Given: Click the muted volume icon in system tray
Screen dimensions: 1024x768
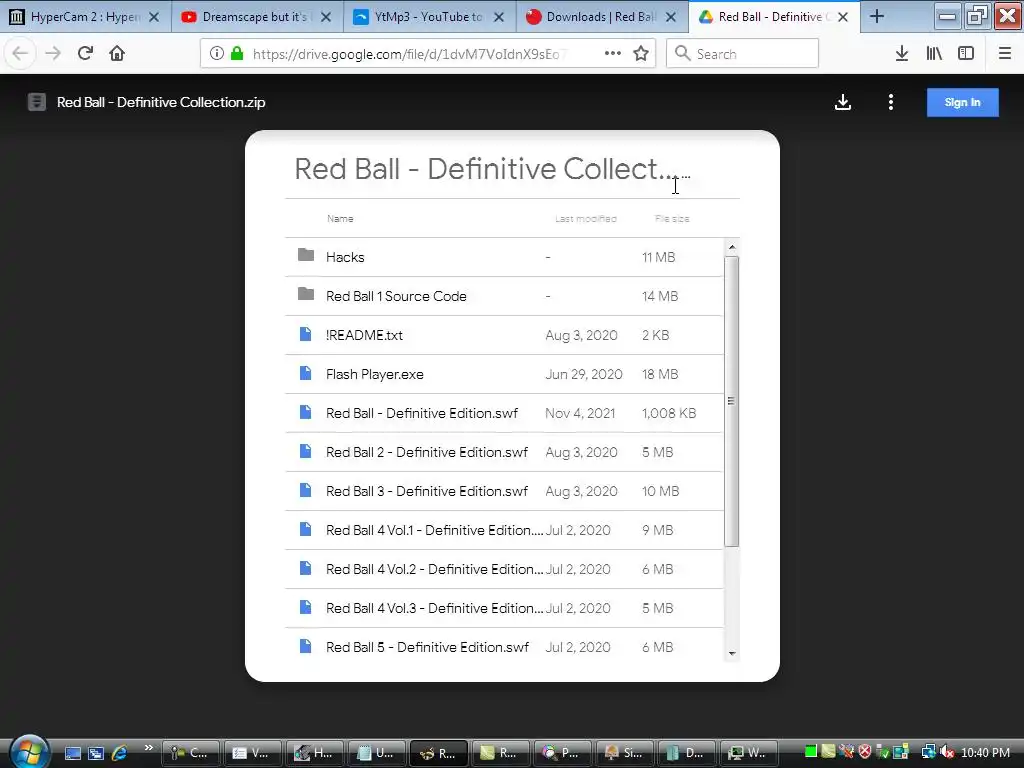Looking at the screenshot, I should click(x=947, y=753).
